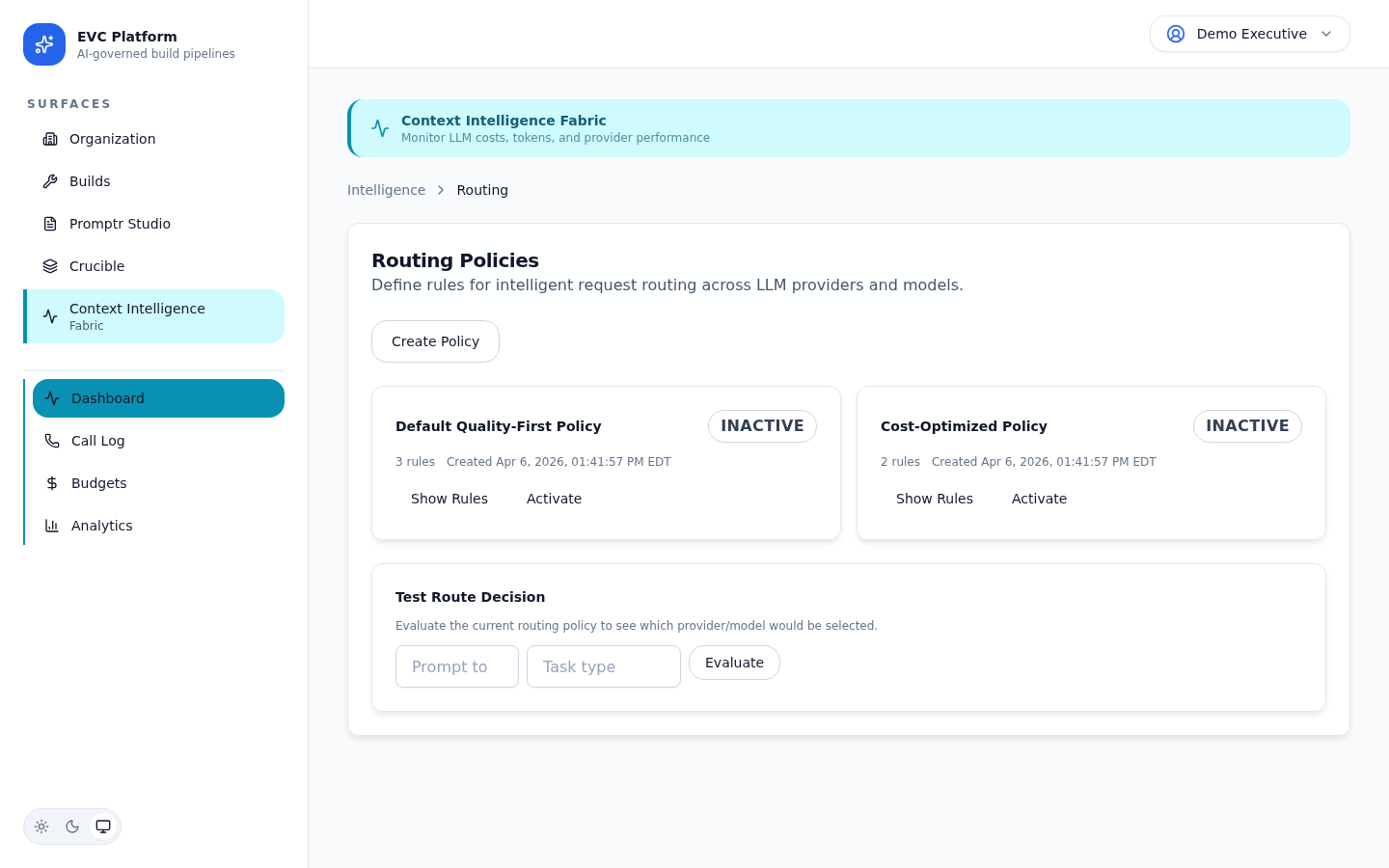Image resolution: width=1389 pixels, height=868 pixels.
Task: Switch to dark mode via moon toggle
Action: [x=72, y=827]
